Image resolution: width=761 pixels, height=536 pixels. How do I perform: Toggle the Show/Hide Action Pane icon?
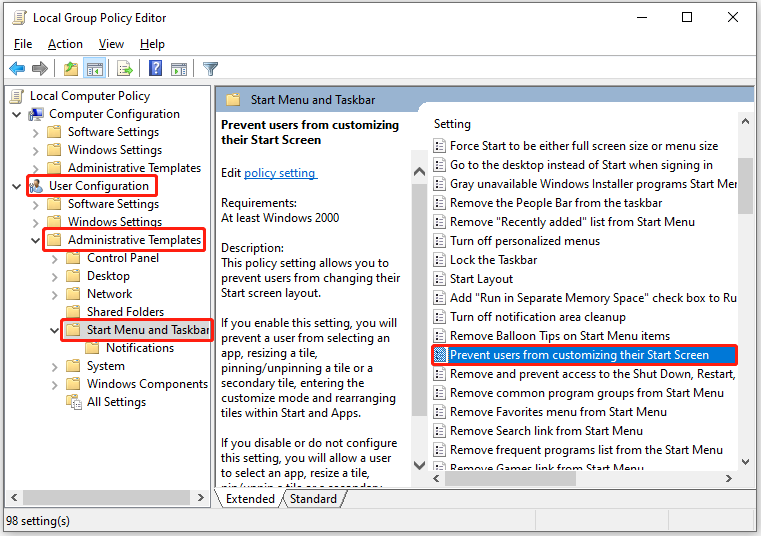point(179,69)
